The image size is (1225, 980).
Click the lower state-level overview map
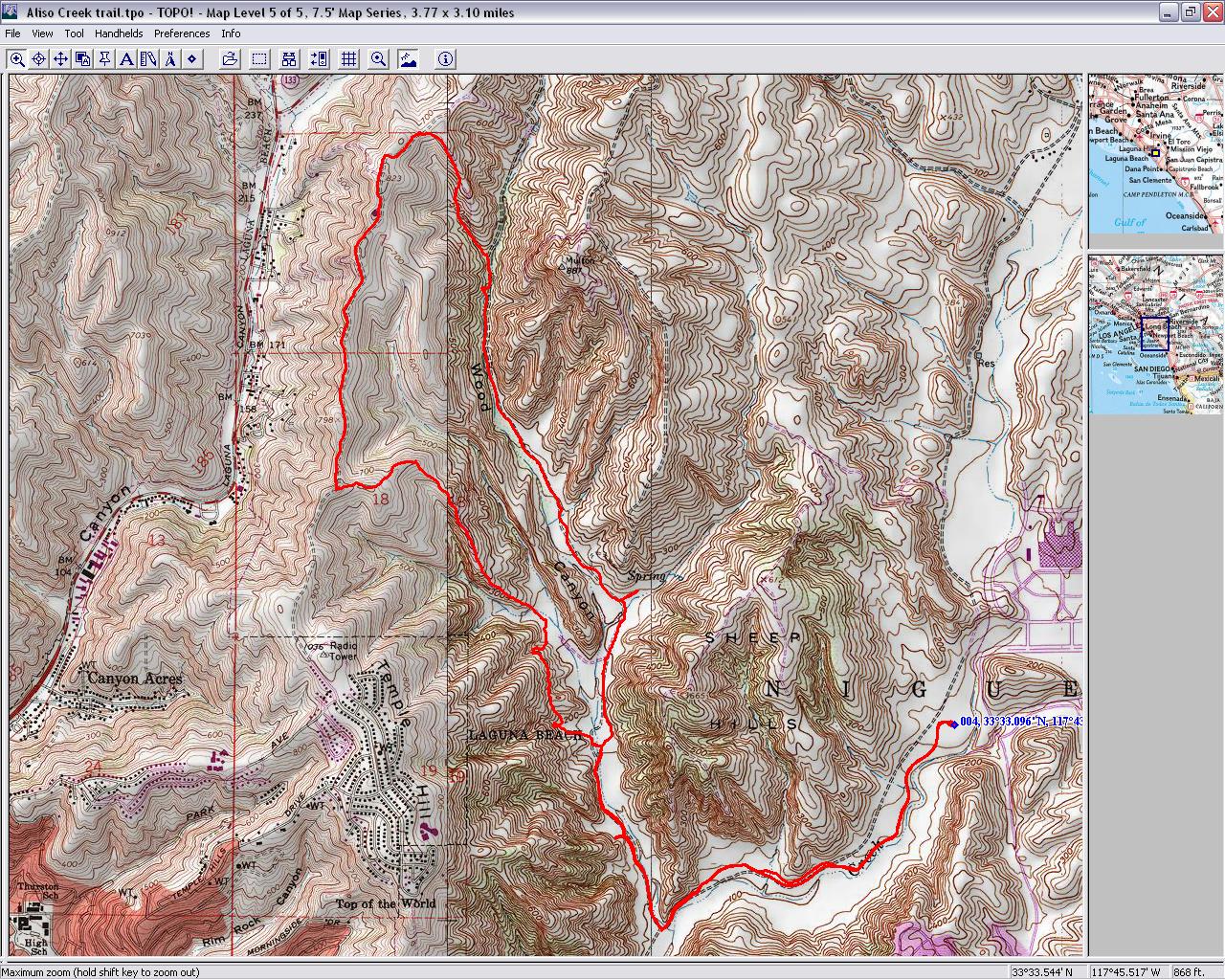pos(1155,334)
